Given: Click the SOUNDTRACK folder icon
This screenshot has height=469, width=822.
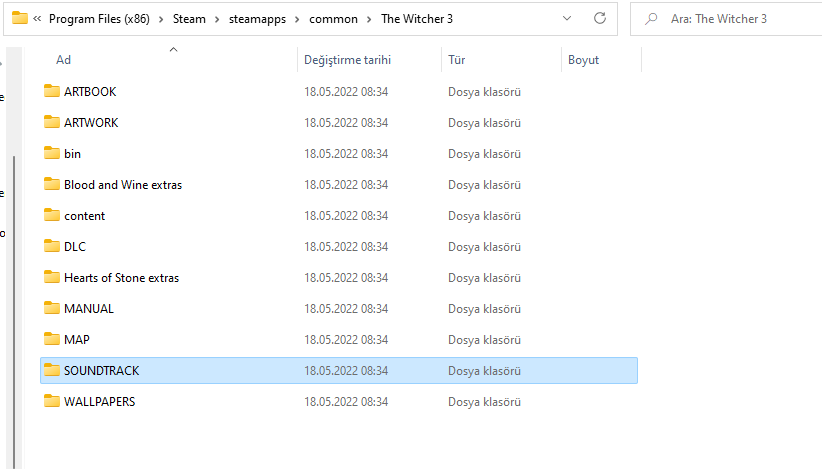Looking at the screenshot, I should (51, 370).
